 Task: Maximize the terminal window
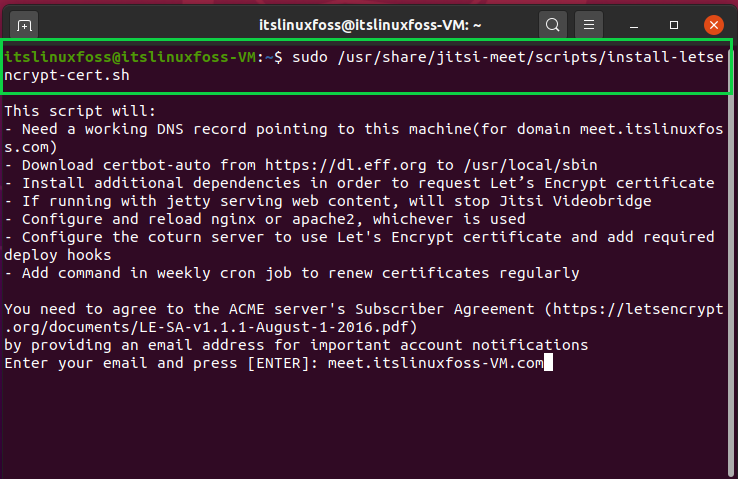[674, 25]
